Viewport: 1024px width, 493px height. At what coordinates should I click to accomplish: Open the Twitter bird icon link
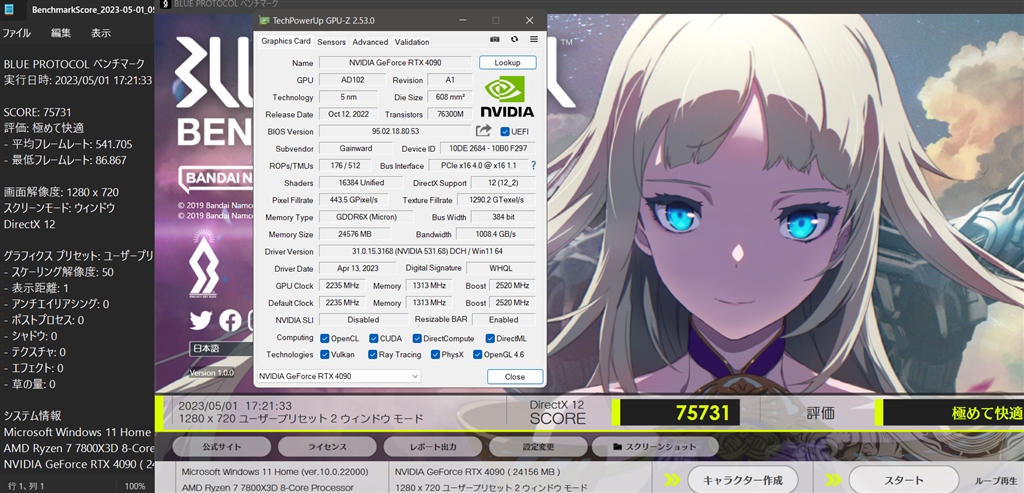(x=201, y=320)
